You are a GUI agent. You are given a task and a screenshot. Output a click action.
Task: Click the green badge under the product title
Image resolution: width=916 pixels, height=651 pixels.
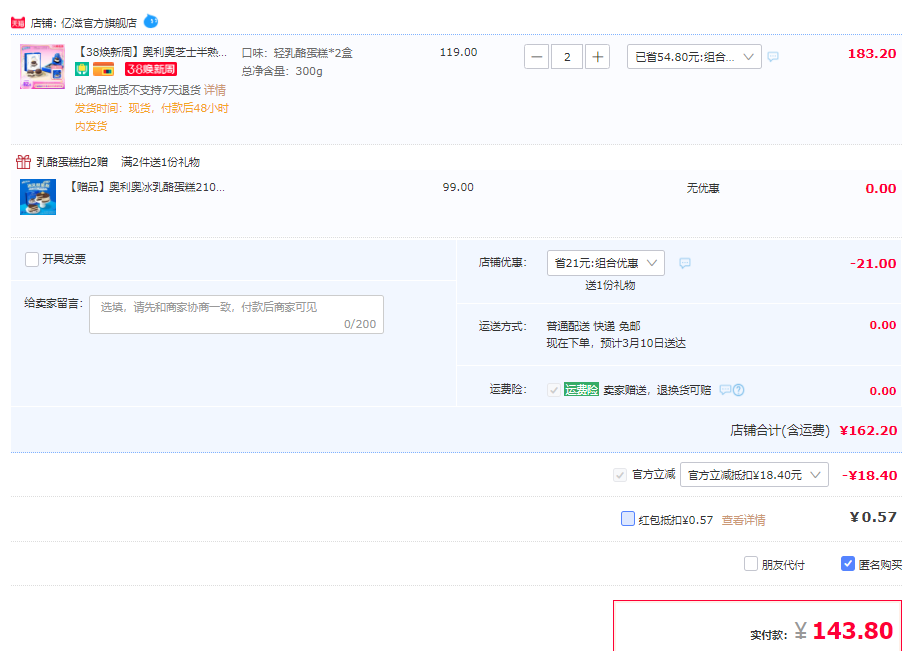[x=82, y=70]
